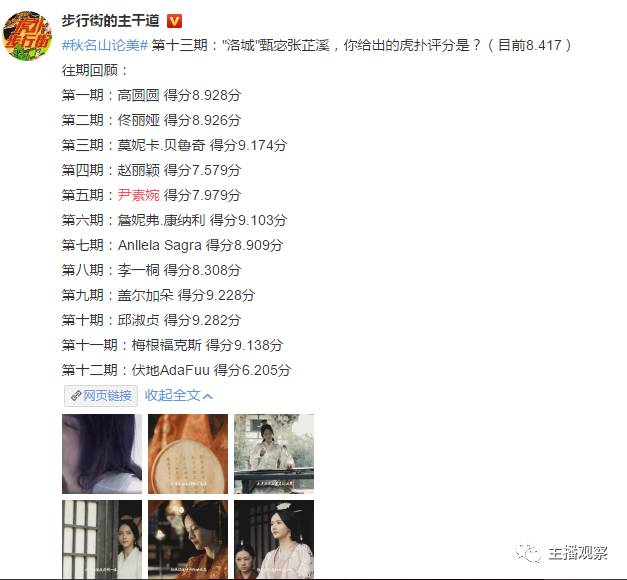627x580 pixels.
Task: Open the round fan with calligraphy thumbnail
Action: 188,454
